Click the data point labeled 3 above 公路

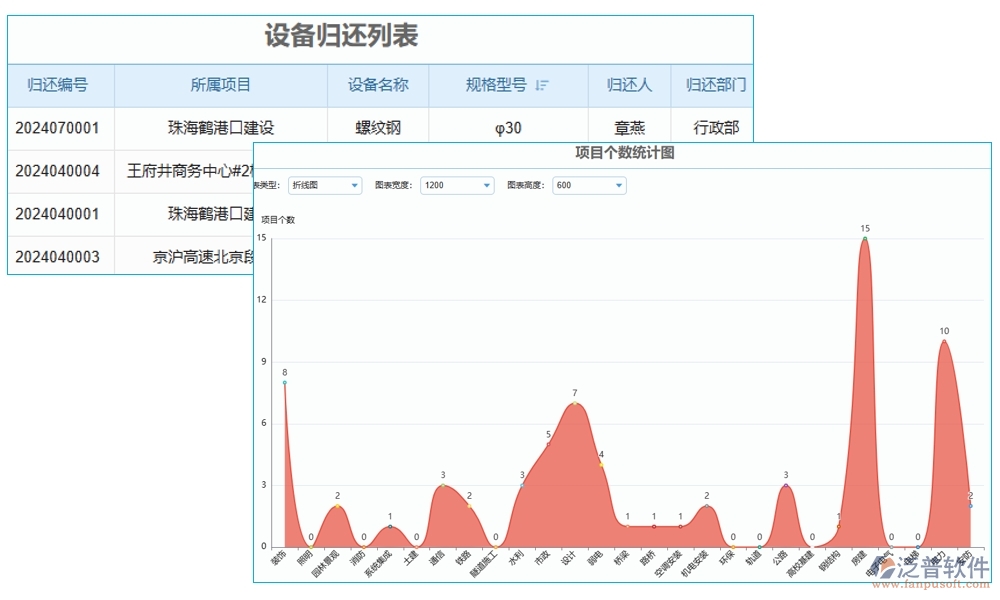pos(786,484)
